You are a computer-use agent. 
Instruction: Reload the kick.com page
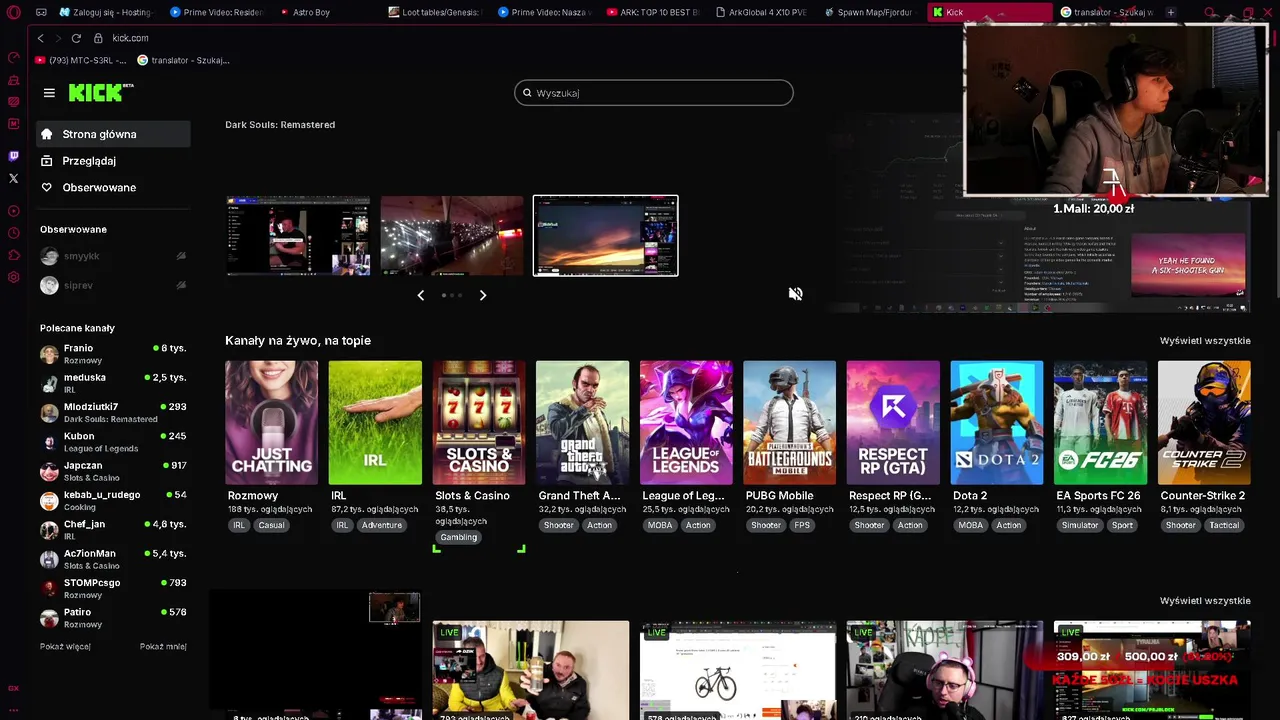(76, 38)
